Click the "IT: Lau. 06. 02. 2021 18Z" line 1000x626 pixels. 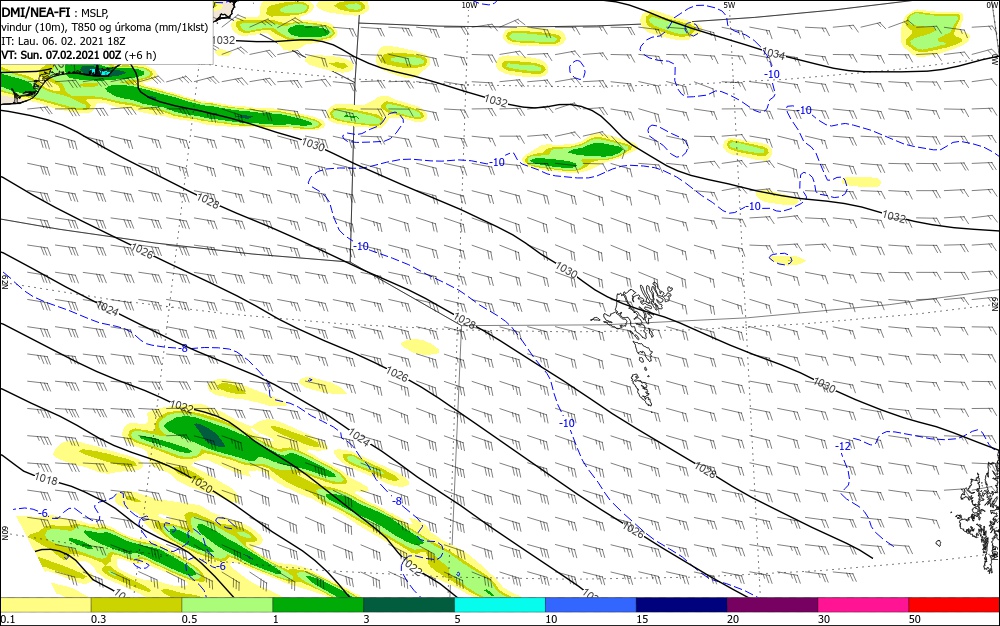(x=63, y=40)
